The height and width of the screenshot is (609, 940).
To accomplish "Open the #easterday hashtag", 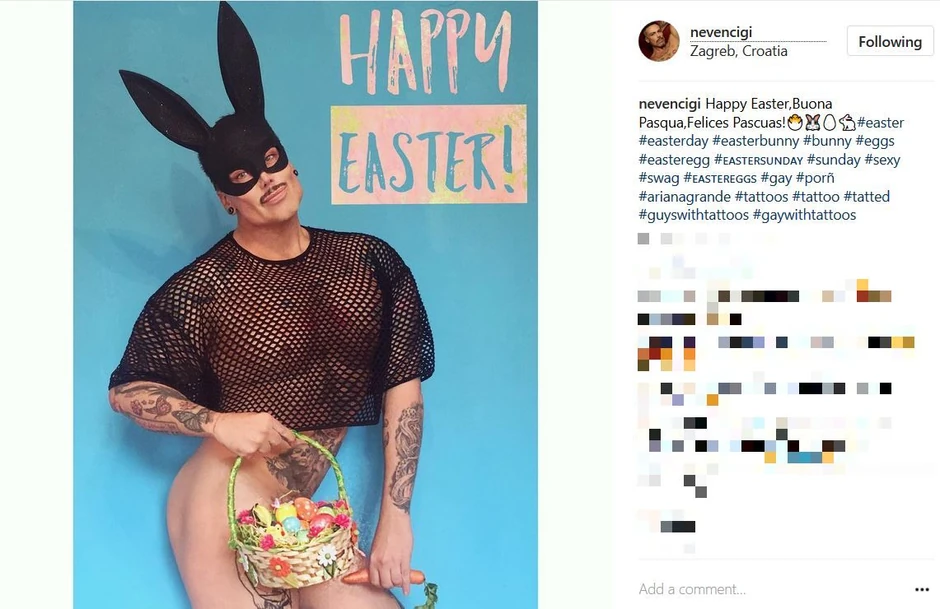I will [673, 141].
